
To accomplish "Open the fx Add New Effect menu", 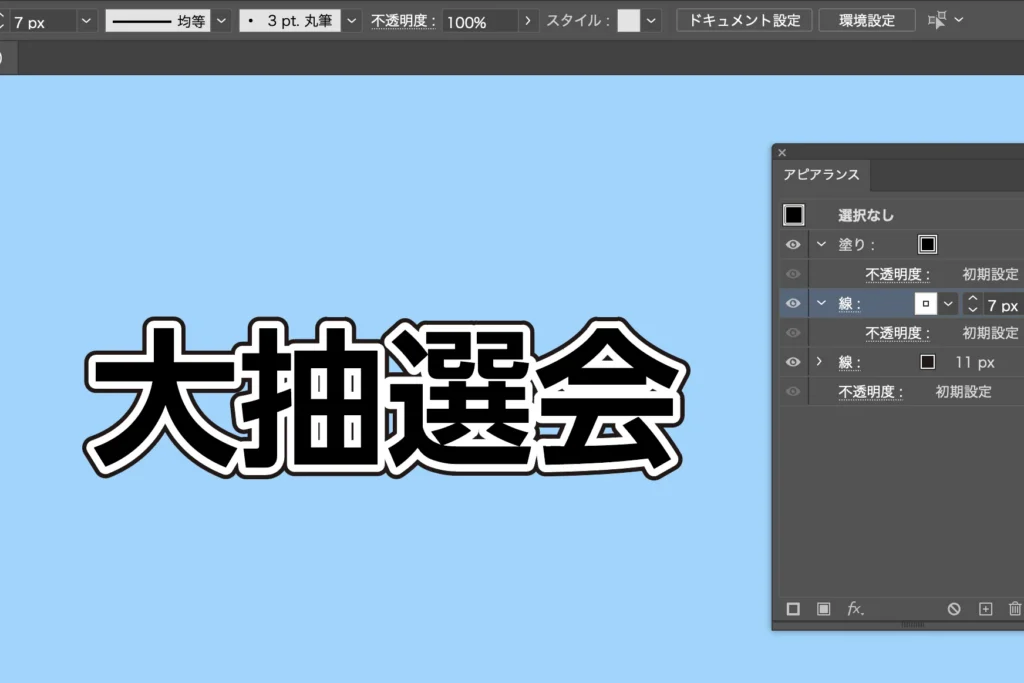I will [855, 608].
